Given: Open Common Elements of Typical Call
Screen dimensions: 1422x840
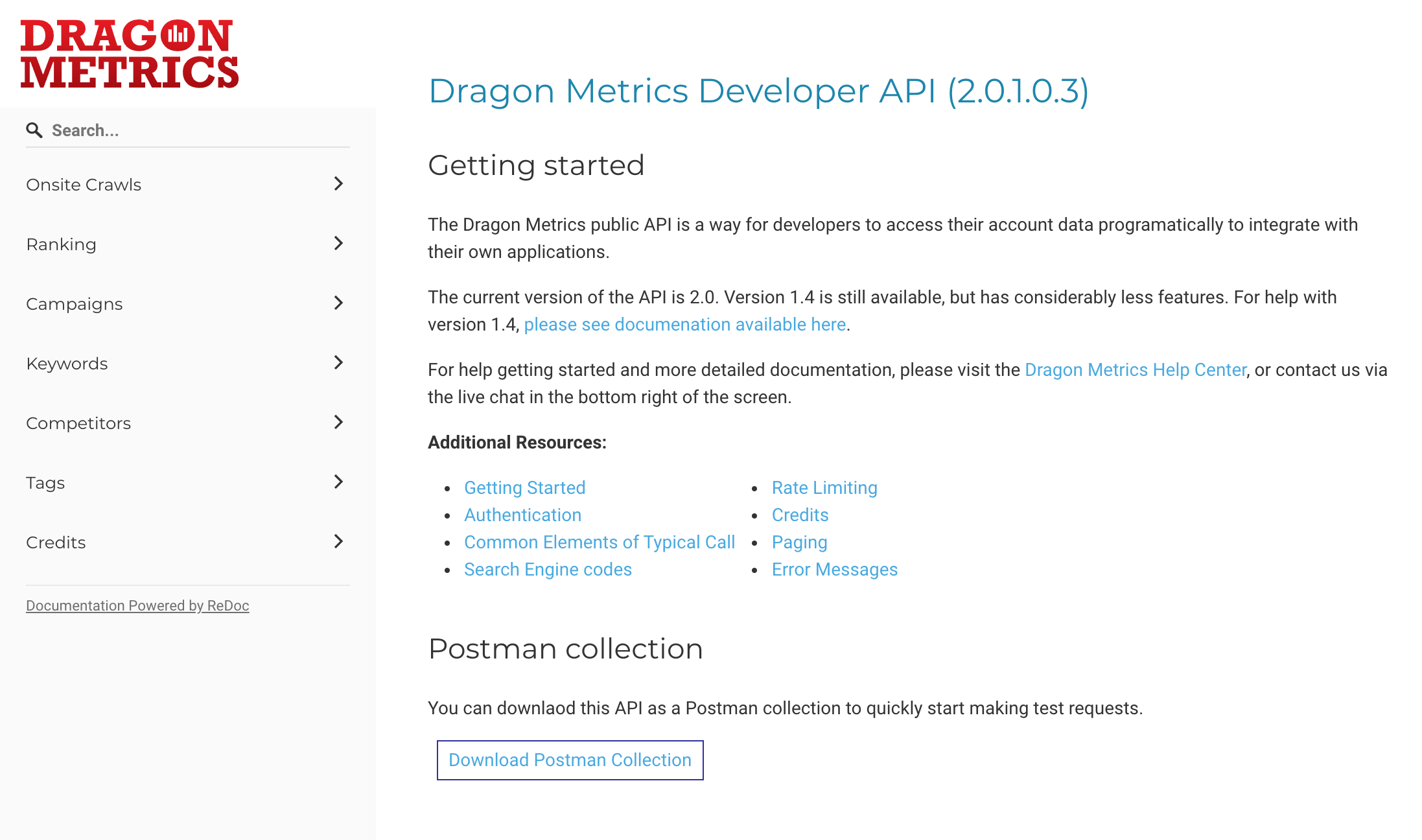Looking at the screenshot, I should [x=599, y=542].
